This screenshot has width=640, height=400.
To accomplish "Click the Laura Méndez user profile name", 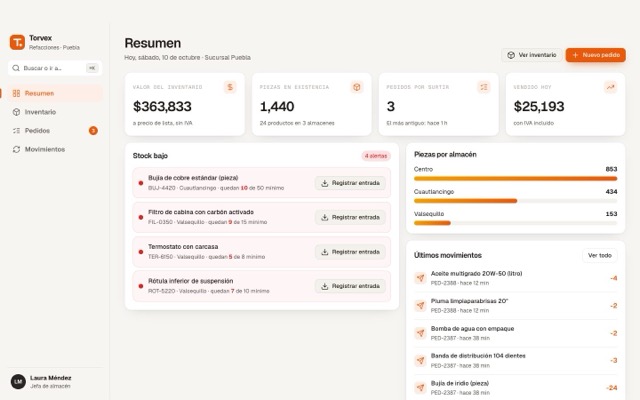I will 51,378.
